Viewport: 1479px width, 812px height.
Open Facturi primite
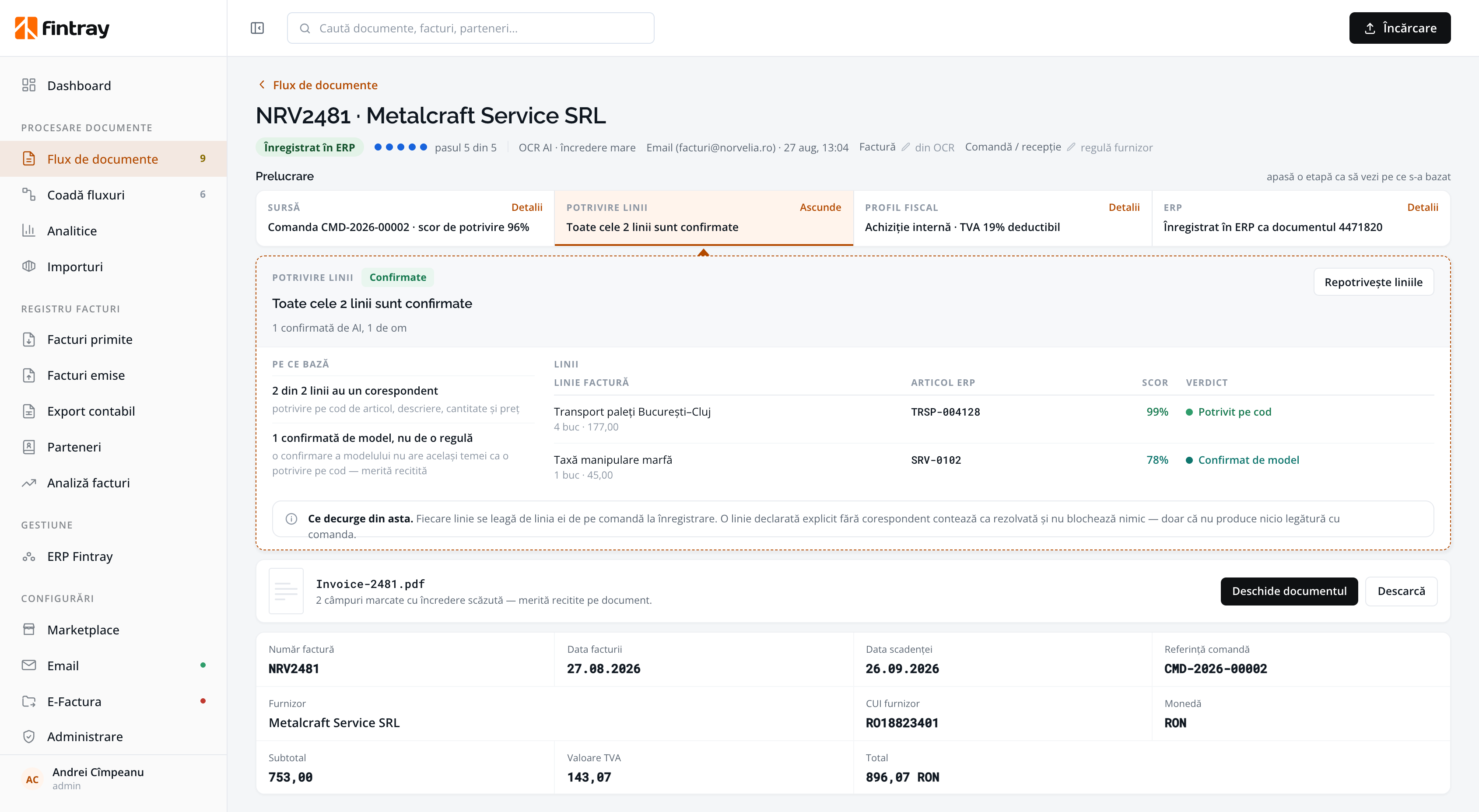coord(114,339)
